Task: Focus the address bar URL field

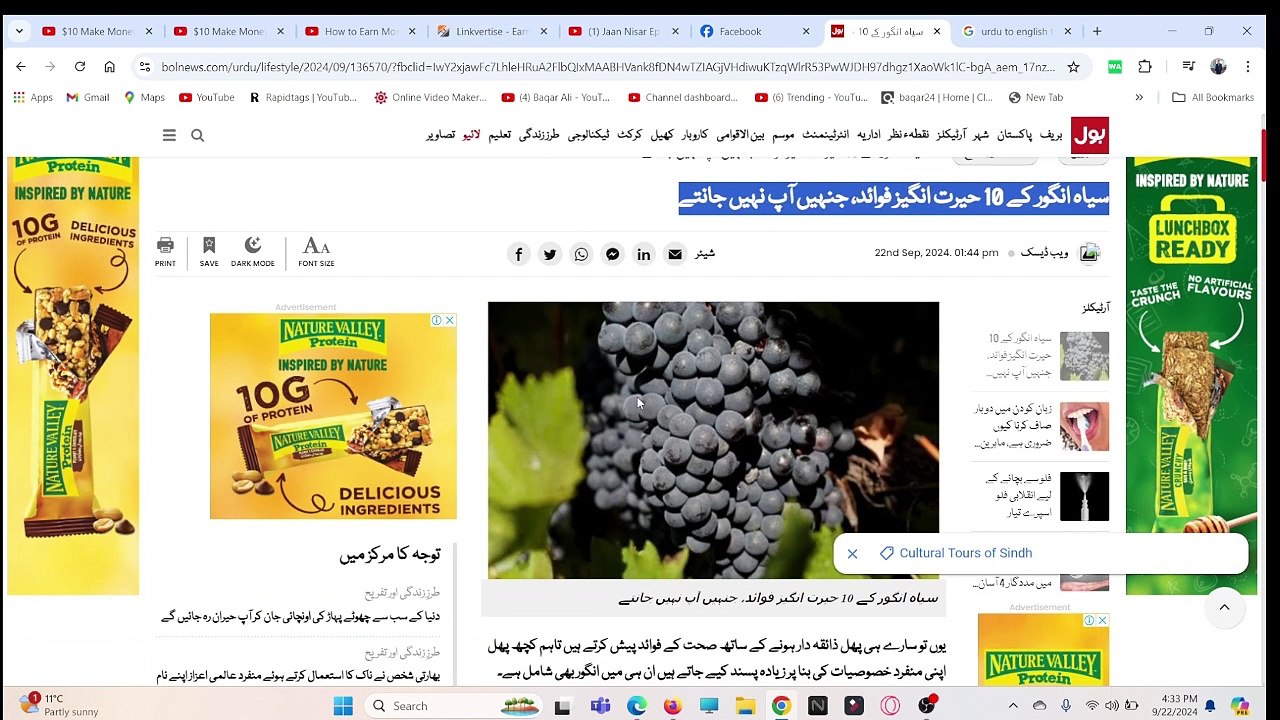Action: tap(608, 67)
